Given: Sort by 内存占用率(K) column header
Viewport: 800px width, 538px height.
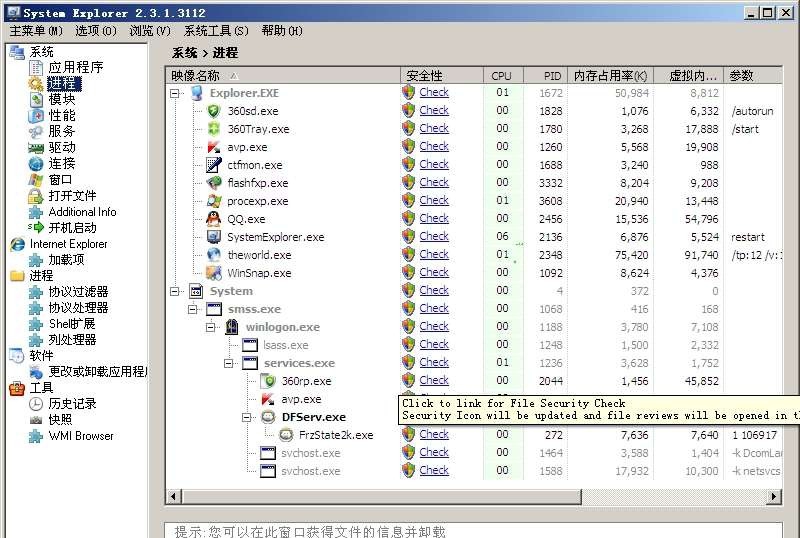Looking at the screenshot, I should [x=610, y=76].
